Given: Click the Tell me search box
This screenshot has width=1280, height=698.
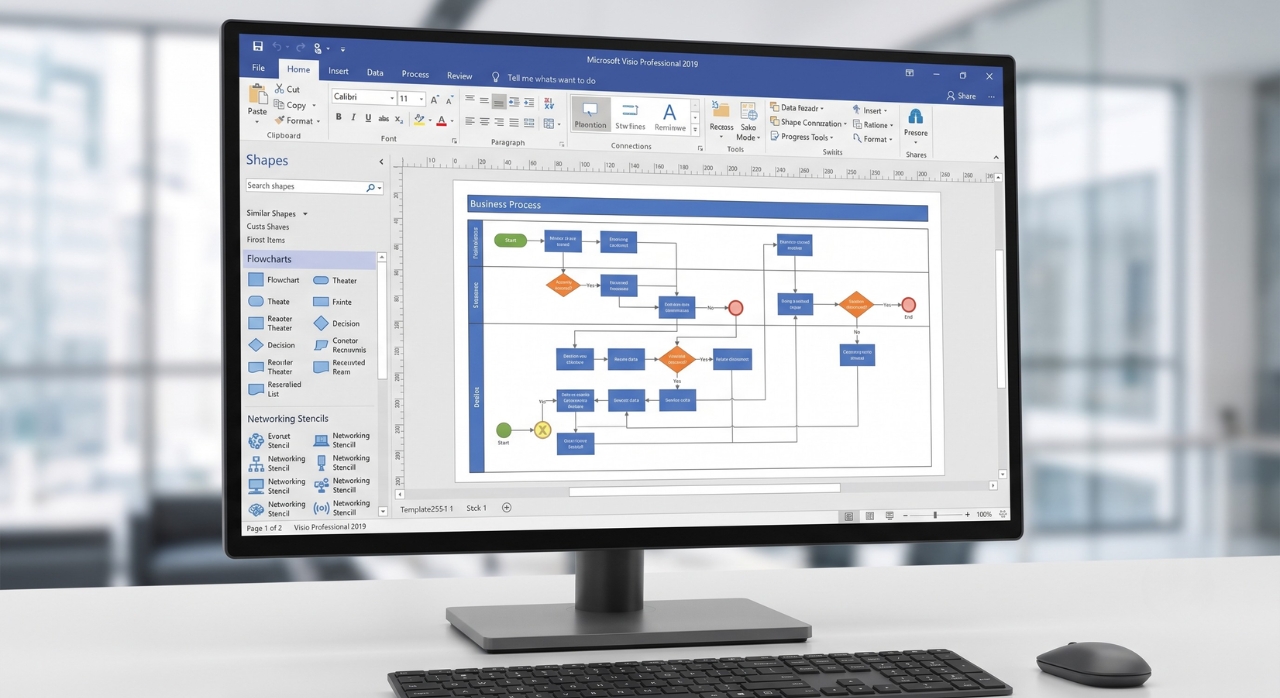Looking at the screenshot, I should [543, 78].
